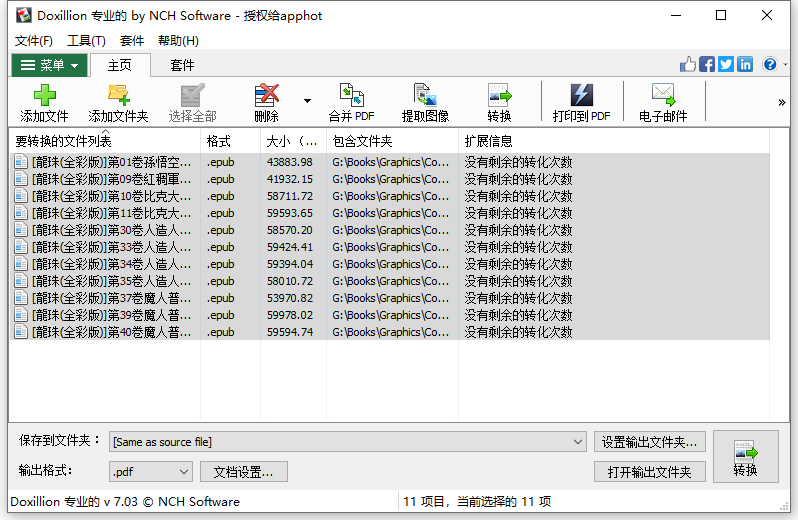Click the 文档设置... button
Image resolution: width=798 pixels, height=520 pixels.
click(244, 472)
